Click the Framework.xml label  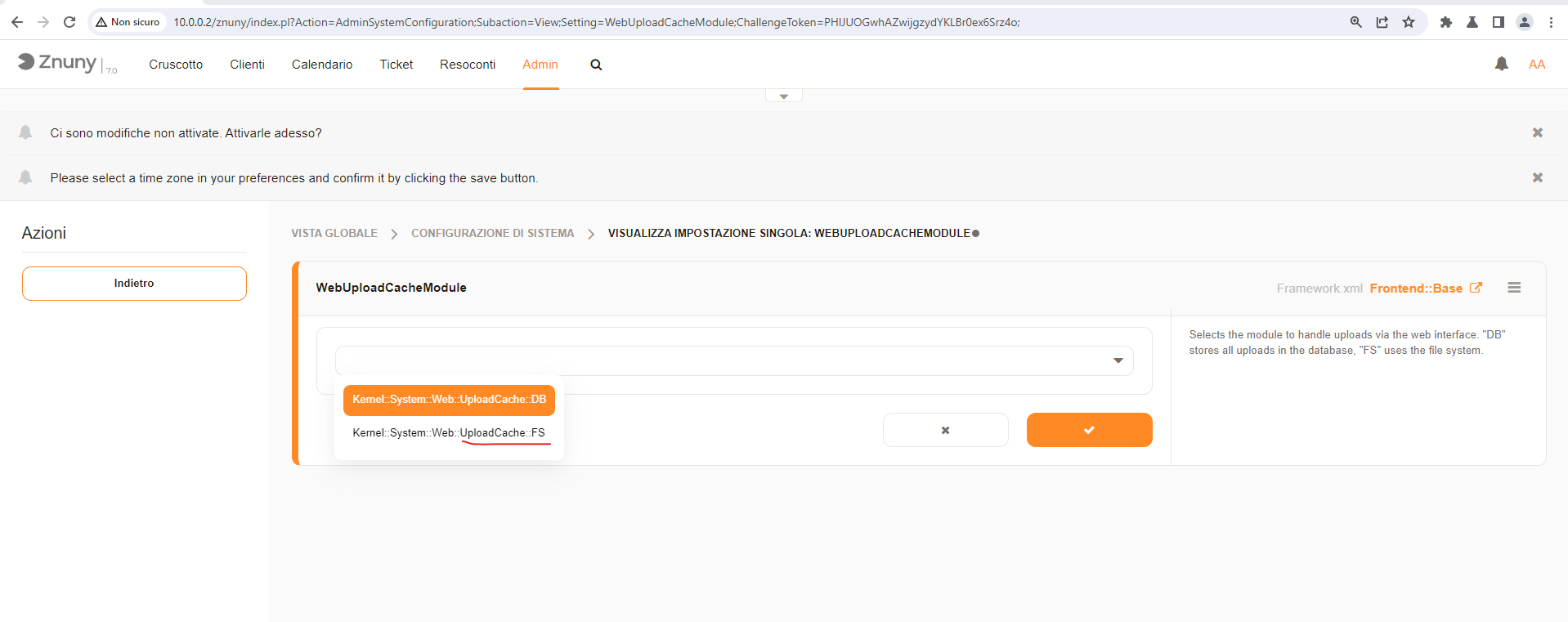click(x=1319, y=289)
